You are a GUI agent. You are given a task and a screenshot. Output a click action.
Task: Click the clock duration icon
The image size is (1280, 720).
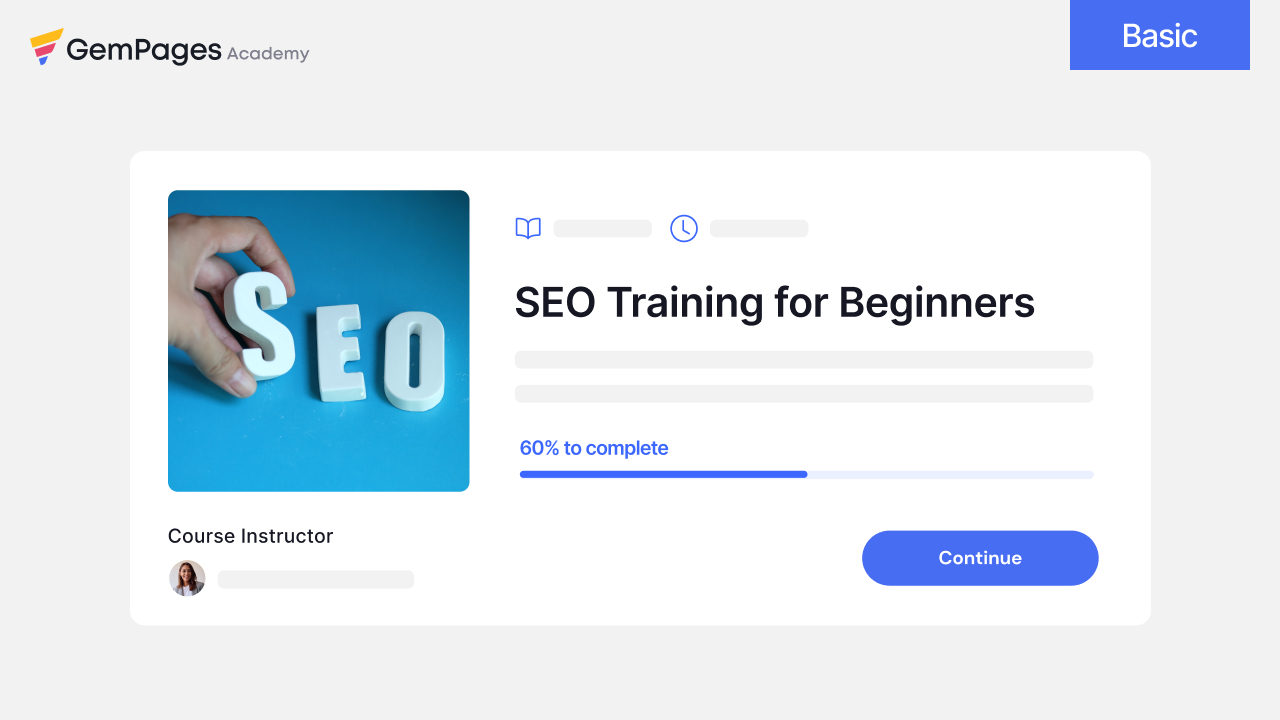pyautogui.click(x=684, y=229)
